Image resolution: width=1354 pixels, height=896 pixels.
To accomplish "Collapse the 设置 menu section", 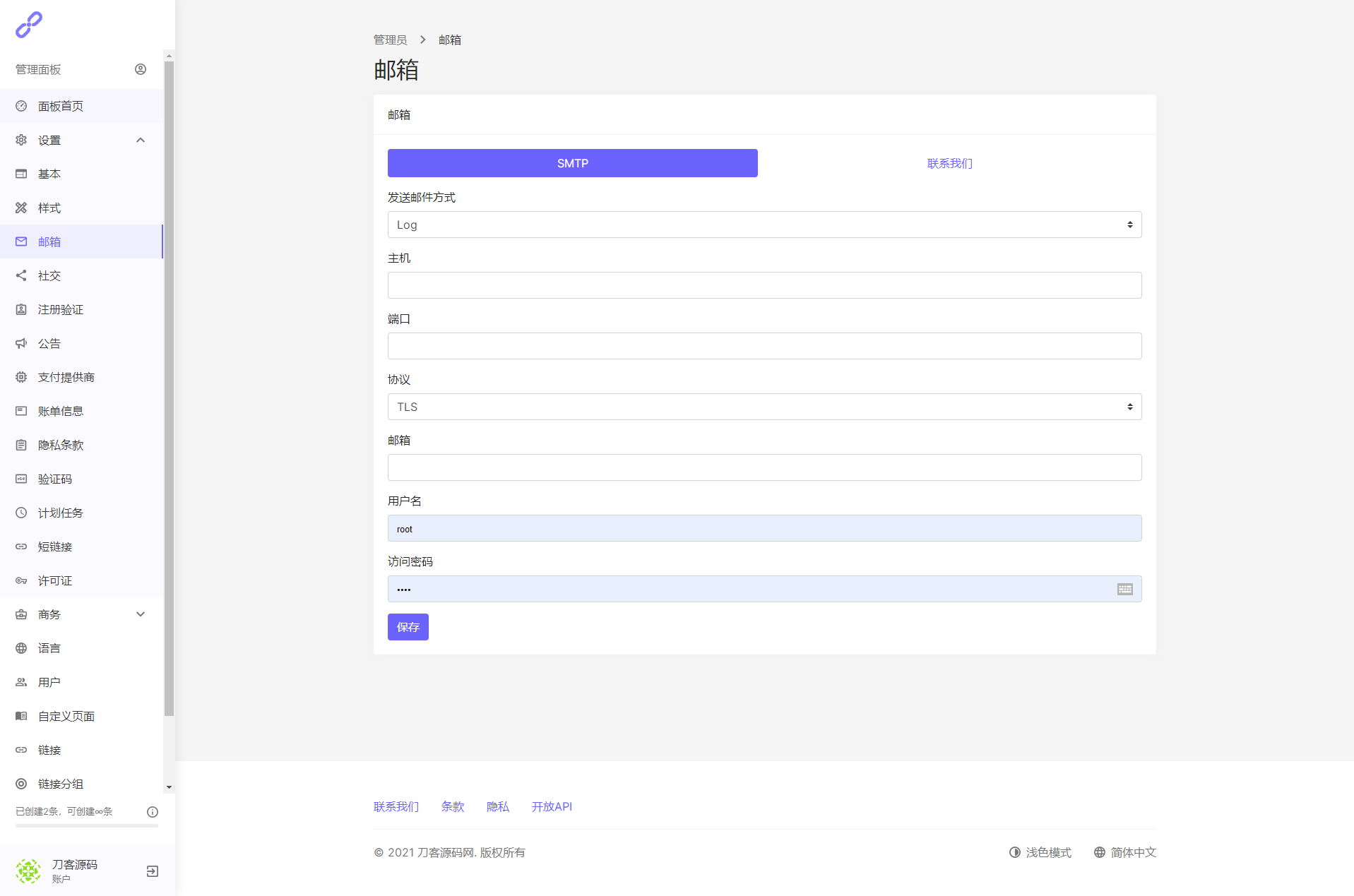I will click(141, 140).
